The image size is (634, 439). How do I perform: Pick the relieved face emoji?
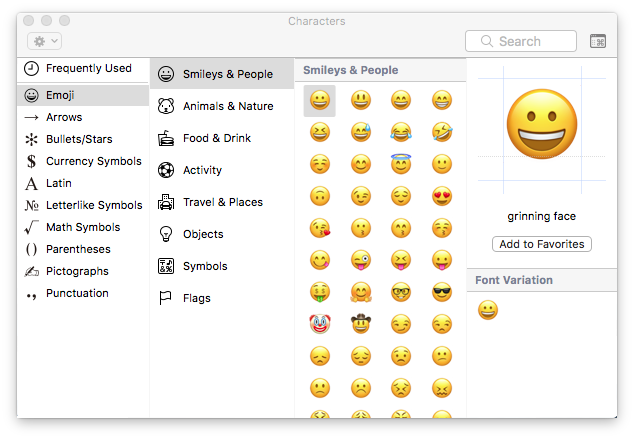[401, 196]
